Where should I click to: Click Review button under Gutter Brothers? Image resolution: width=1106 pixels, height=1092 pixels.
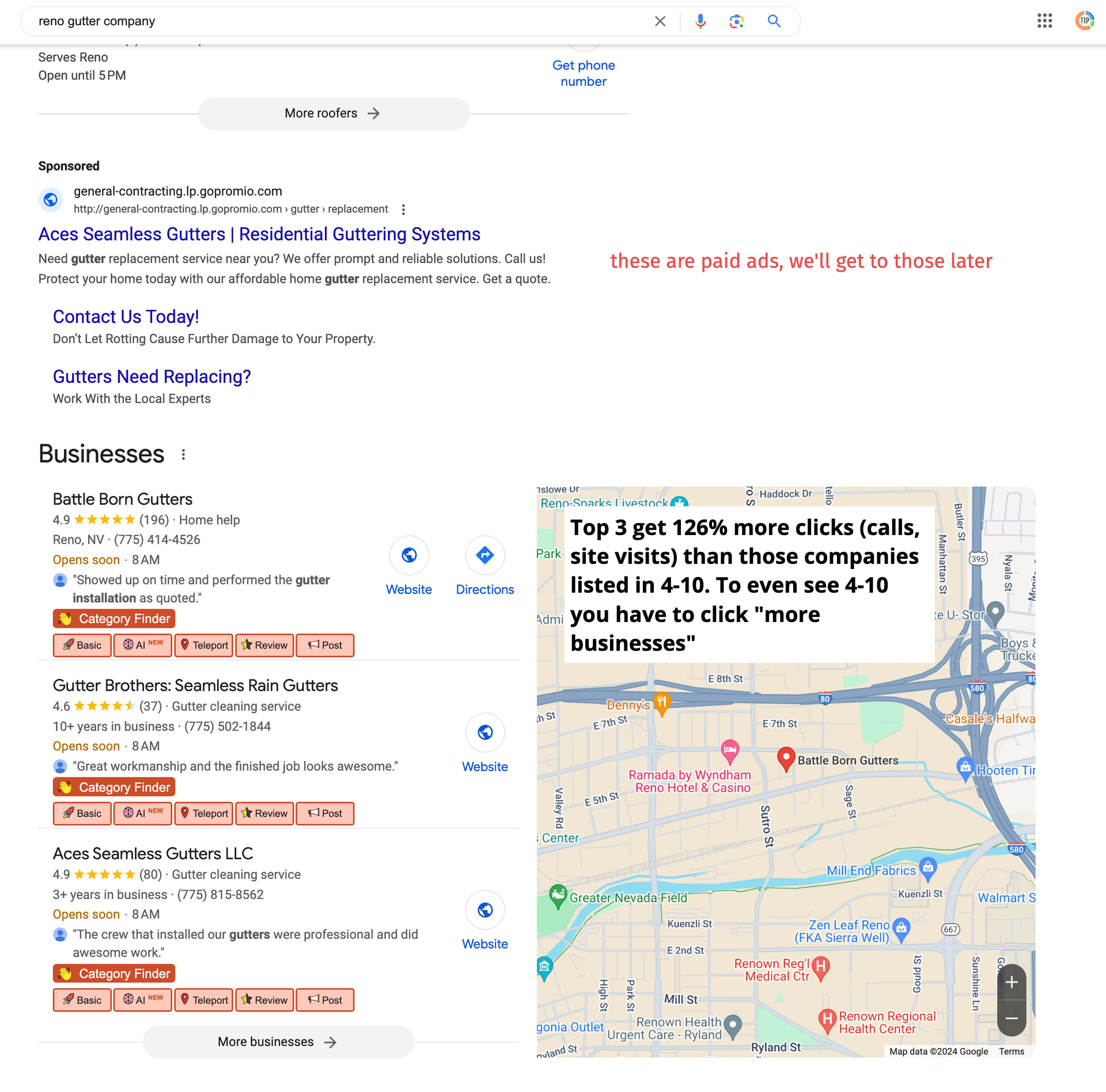tap(265, 814)
